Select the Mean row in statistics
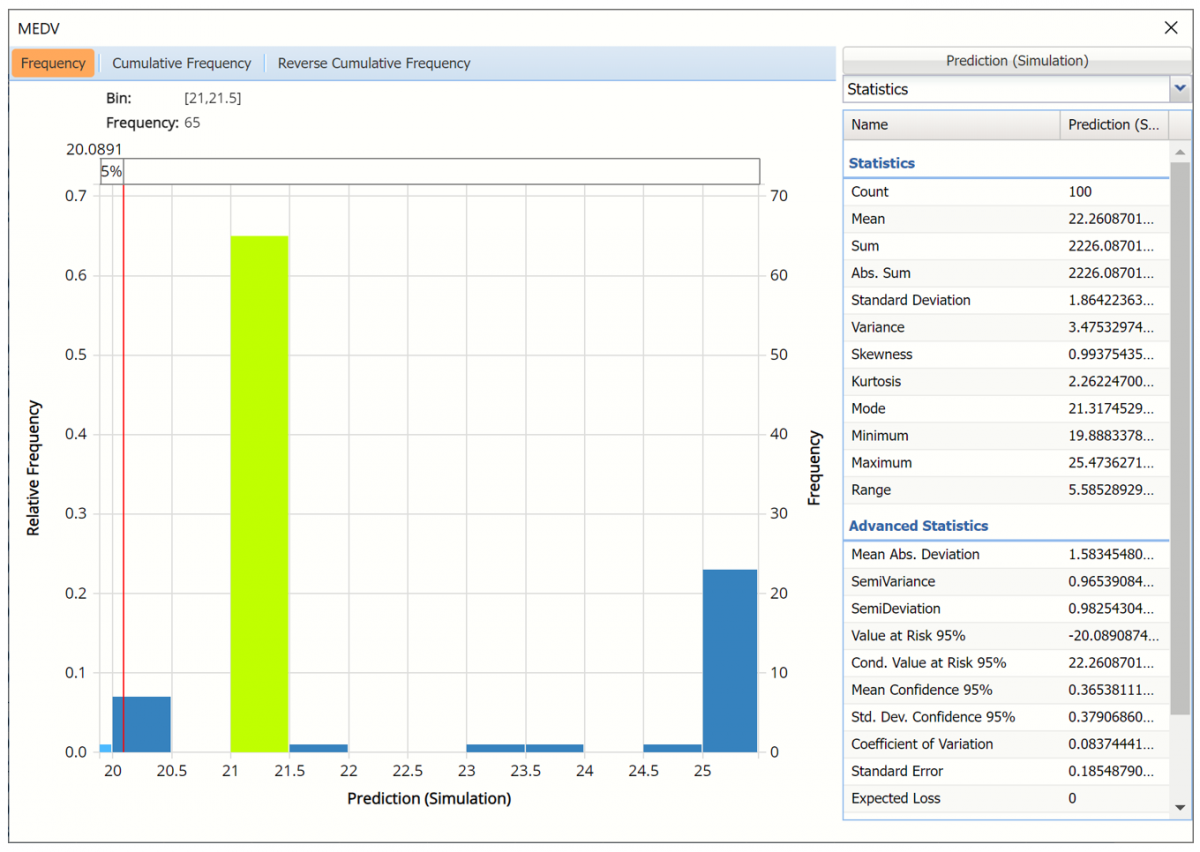This screenshot has width=1200, height=852. [1005, 219]
